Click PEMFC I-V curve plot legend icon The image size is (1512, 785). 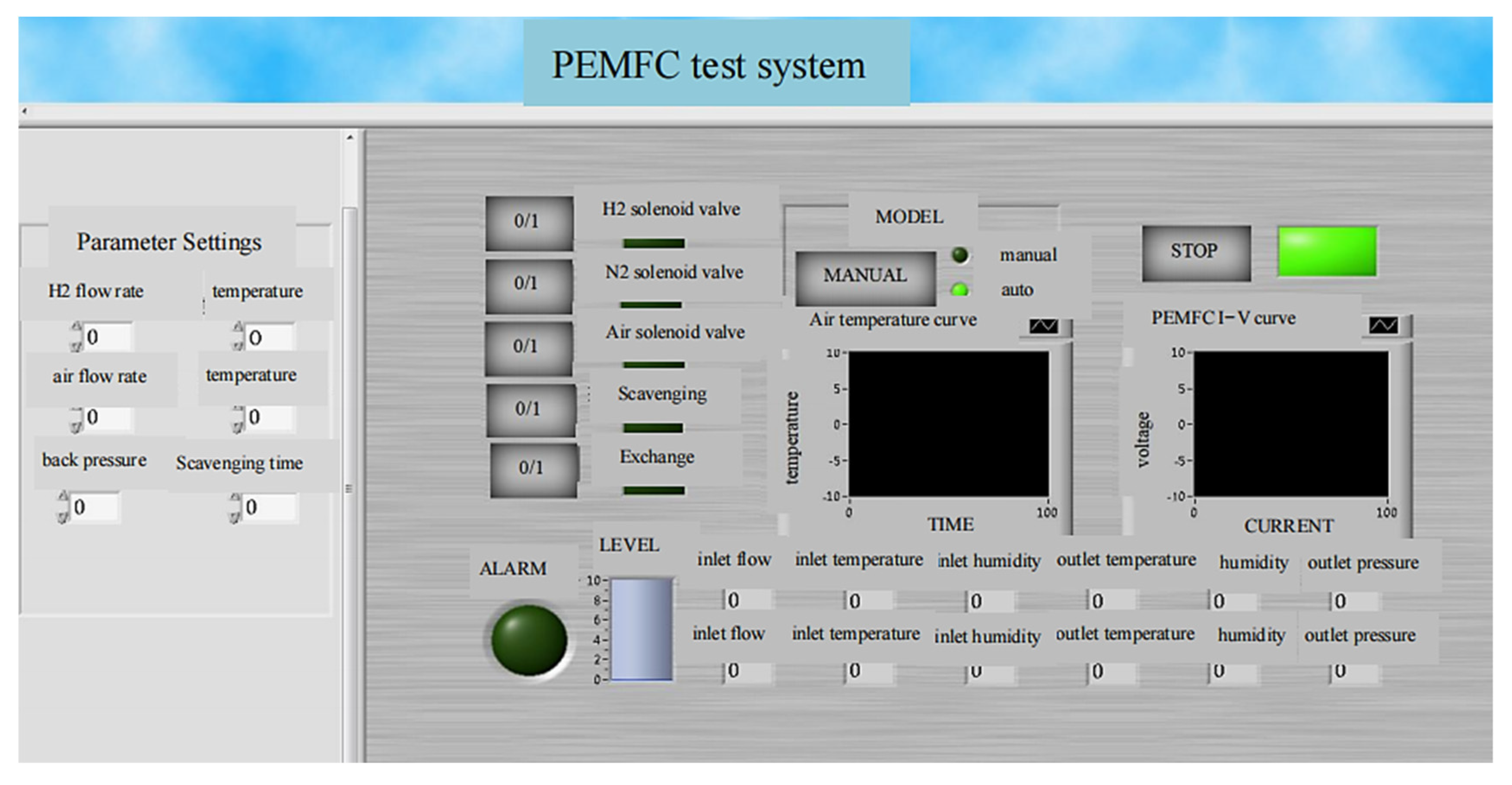[x=1383, y=326]
